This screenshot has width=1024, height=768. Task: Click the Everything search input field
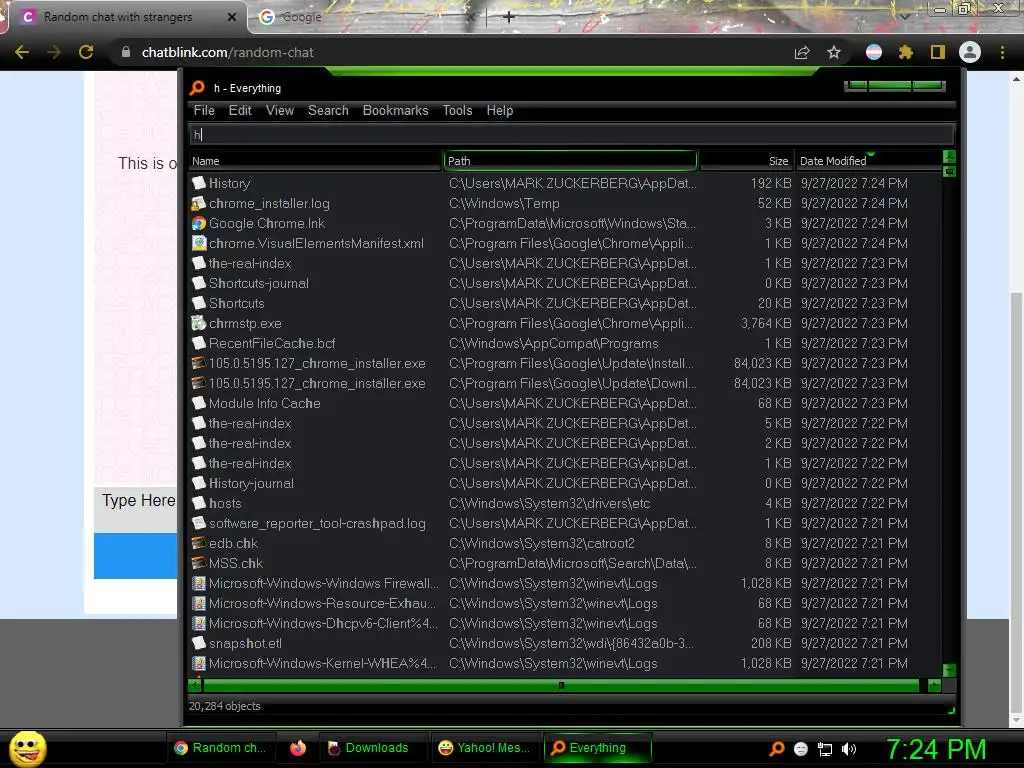(571, 135)
